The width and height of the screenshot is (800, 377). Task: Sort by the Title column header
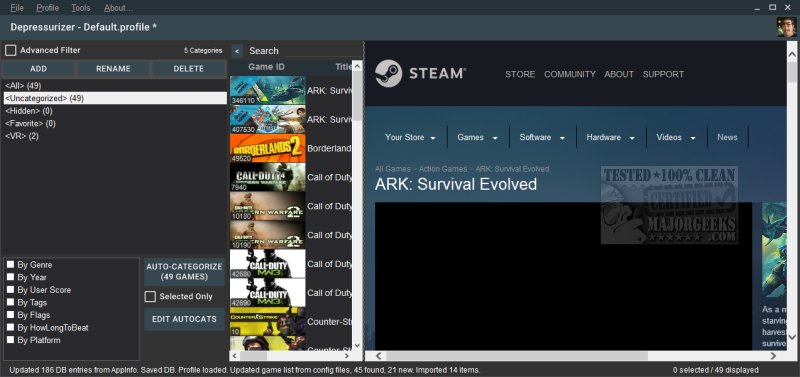(x=343, y=67)
